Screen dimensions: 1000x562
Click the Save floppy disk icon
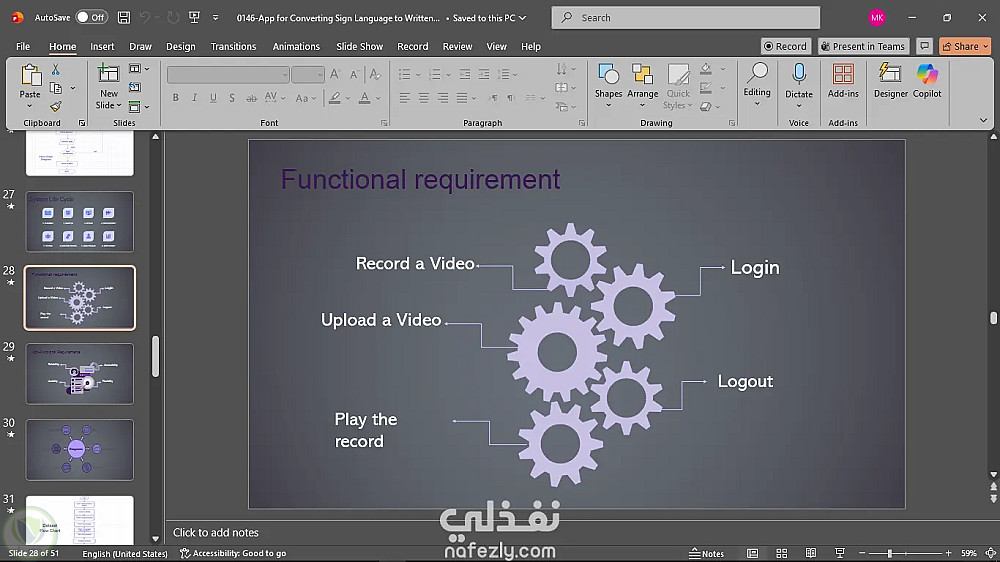click(x=124, y=18)
